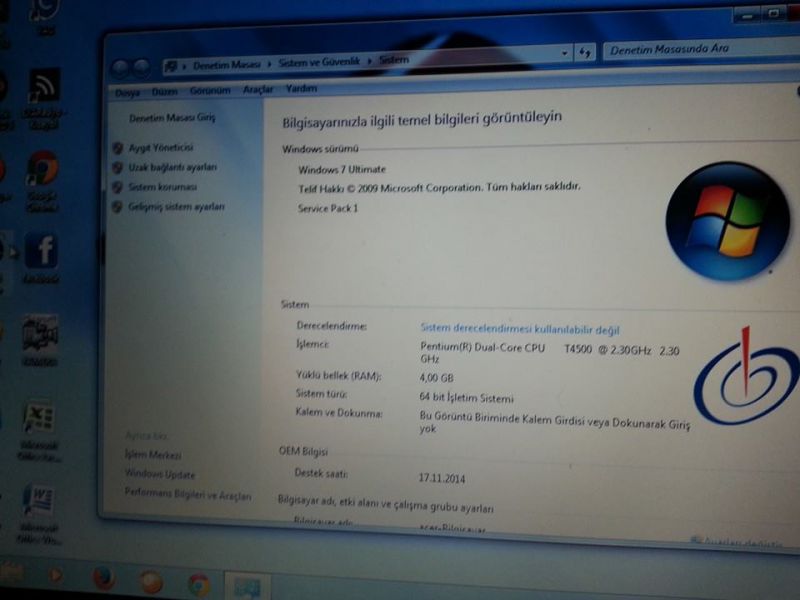Click Control Panel taskbar button
Viewport: 800px width, 600px height.
click(247, 587)
